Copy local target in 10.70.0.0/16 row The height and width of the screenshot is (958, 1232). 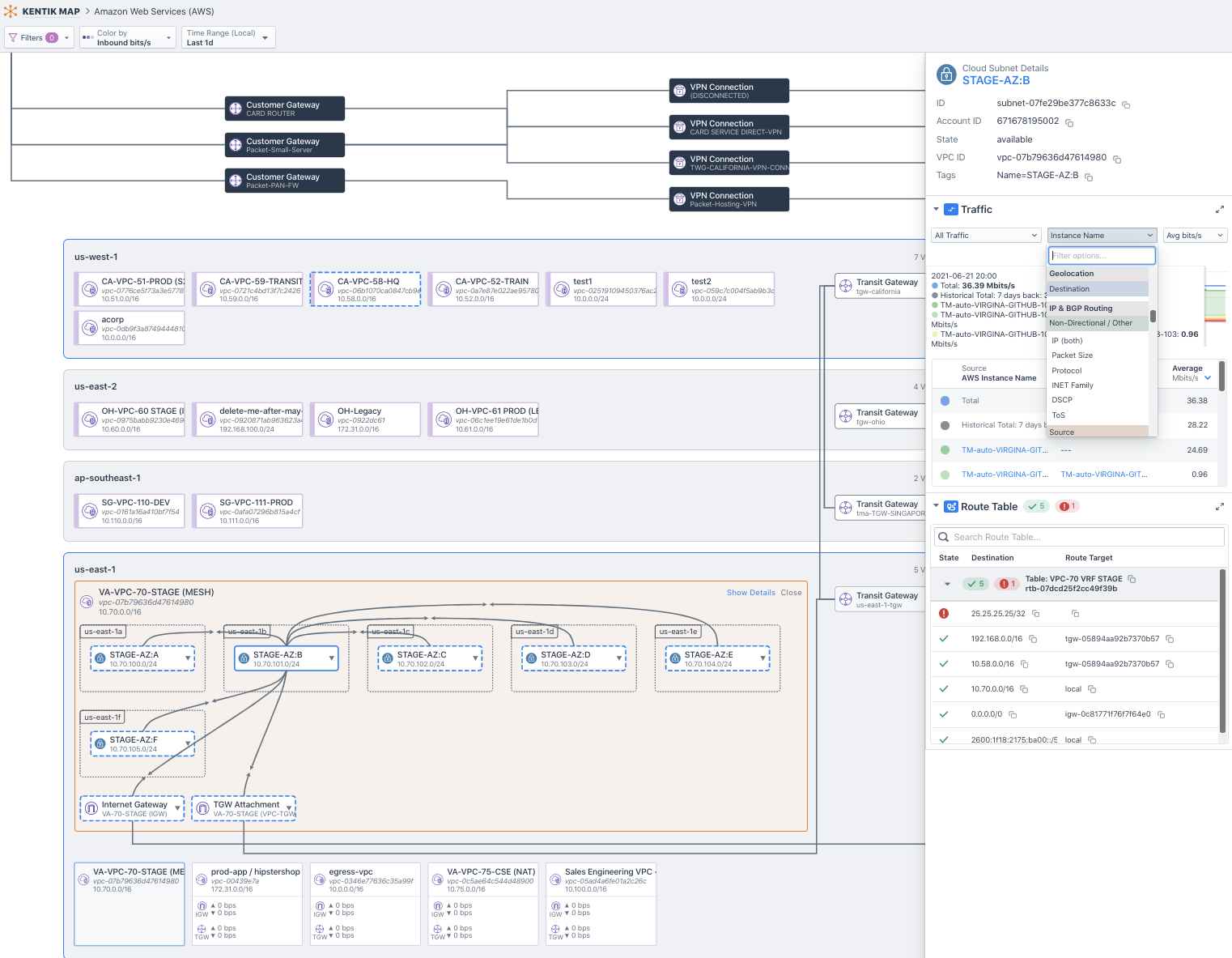[1092, 689]
